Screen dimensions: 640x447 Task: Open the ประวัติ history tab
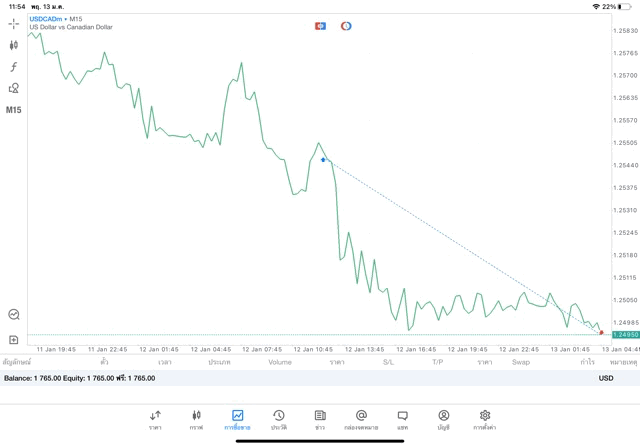click(x=278, y=419)
